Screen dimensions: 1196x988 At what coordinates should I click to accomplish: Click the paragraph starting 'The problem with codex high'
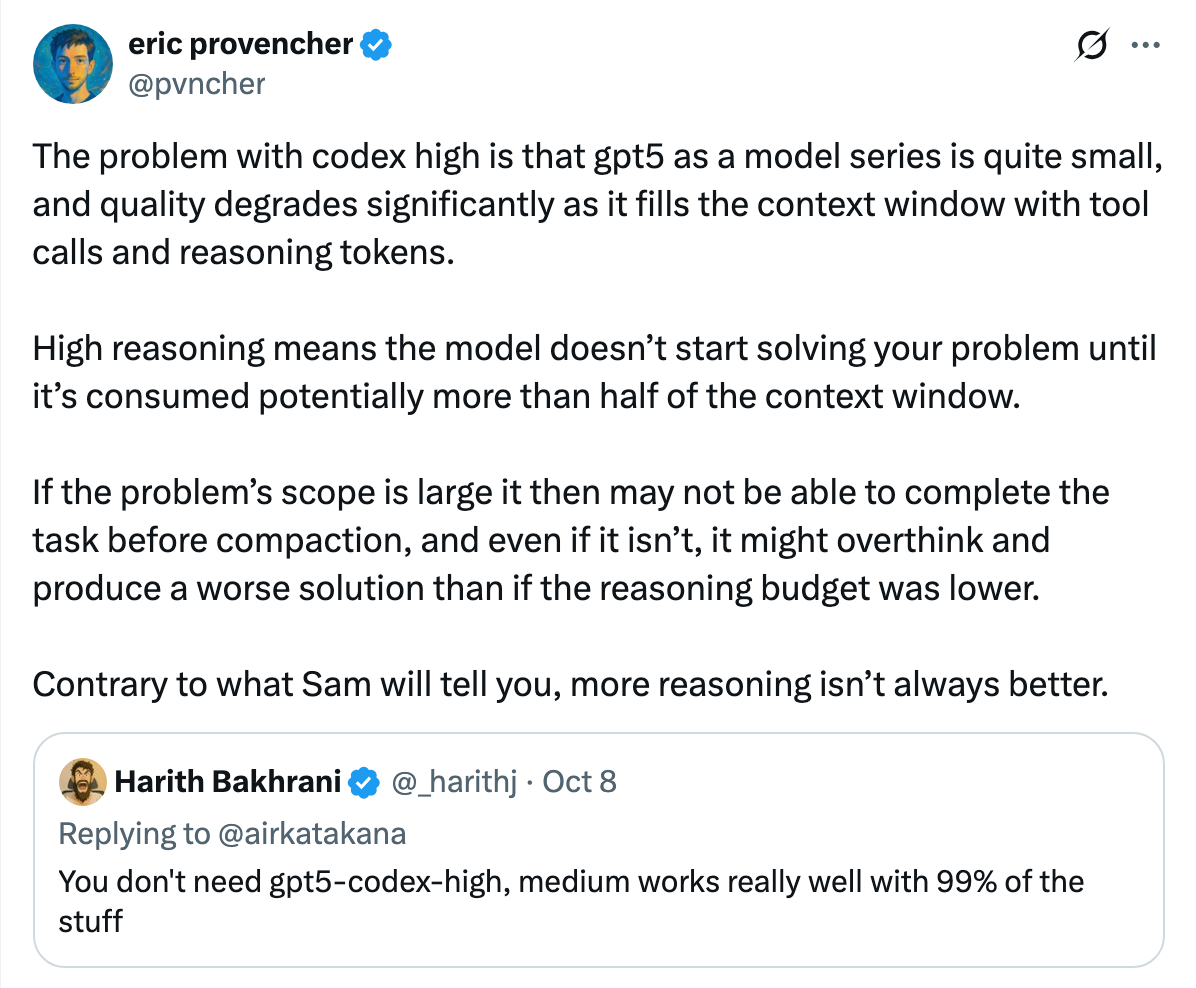tap(590, 205)
